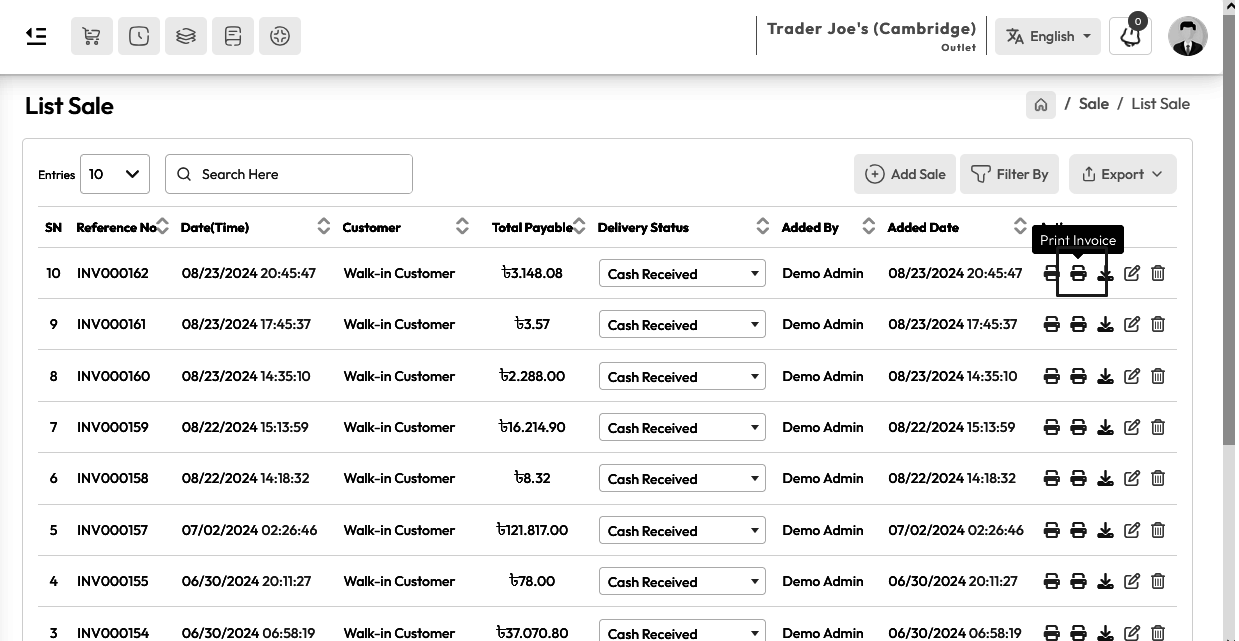
Task: Click reference number INV000157
Action: click(112, 530)
